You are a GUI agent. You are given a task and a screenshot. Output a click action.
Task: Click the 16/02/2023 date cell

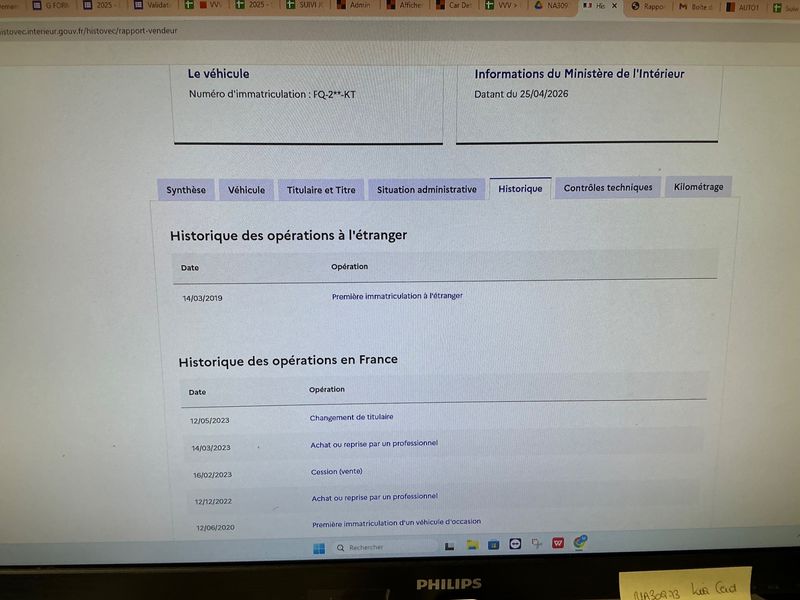click(x=212, y=474)
